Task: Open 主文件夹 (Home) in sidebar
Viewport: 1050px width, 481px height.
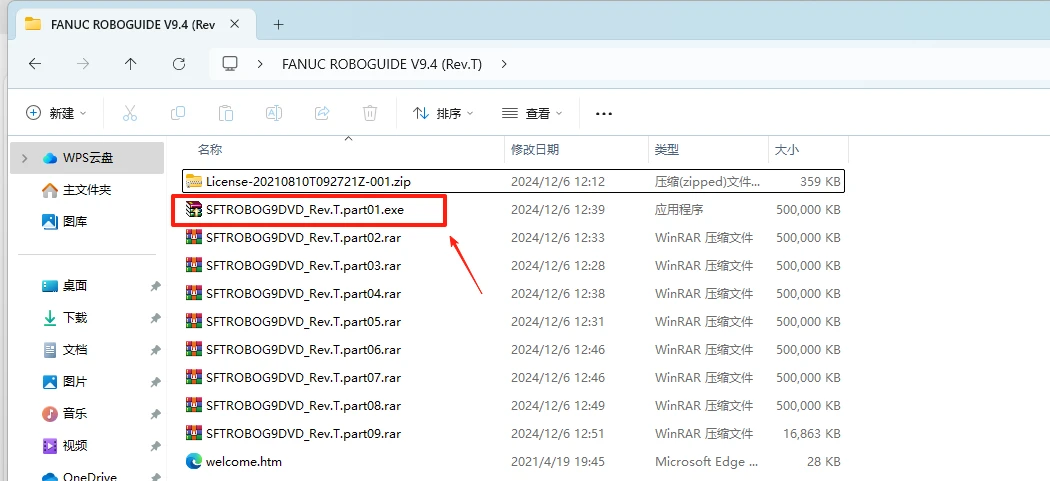Action: [86, 190]
